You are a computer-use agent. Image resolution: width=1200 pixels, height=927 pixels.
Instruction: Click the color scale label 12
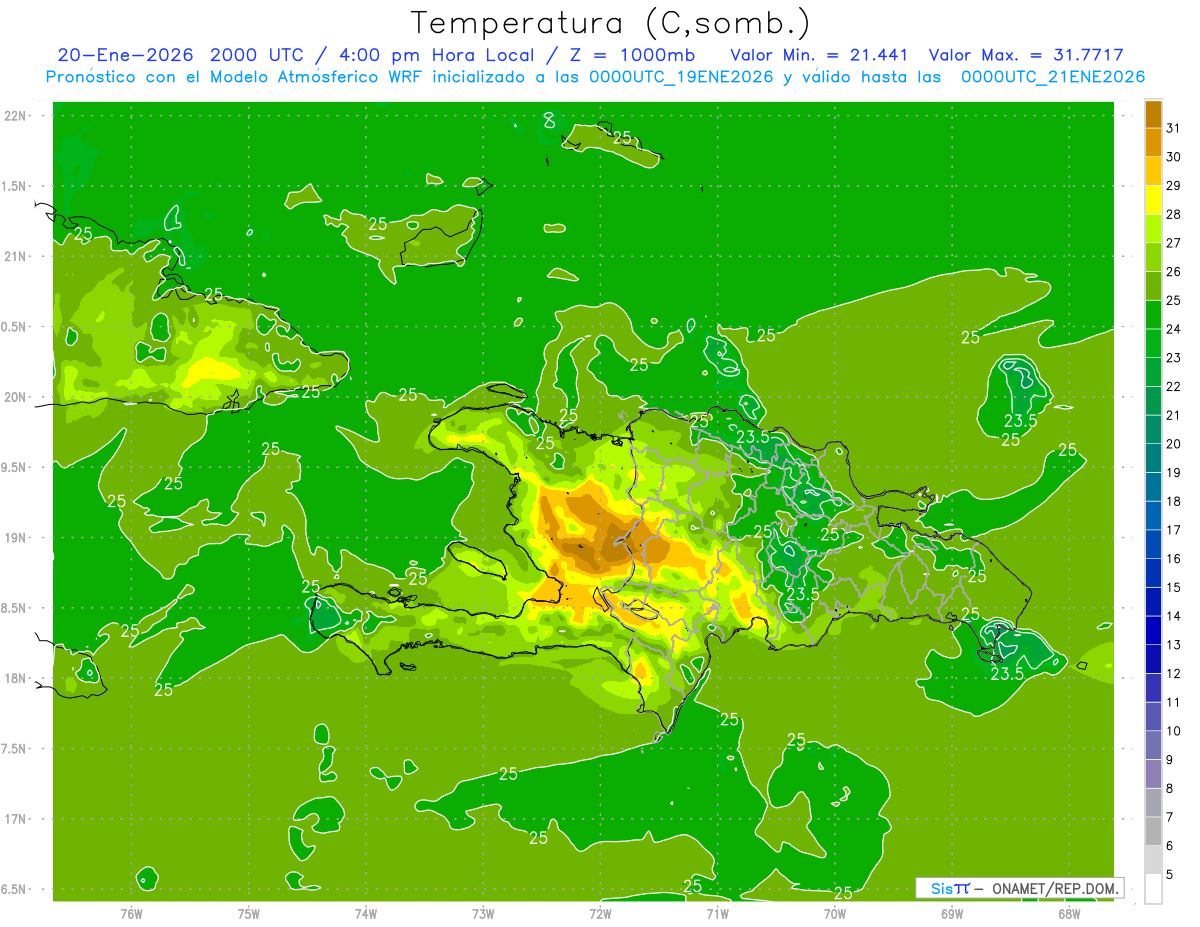tap(1174, 673)
